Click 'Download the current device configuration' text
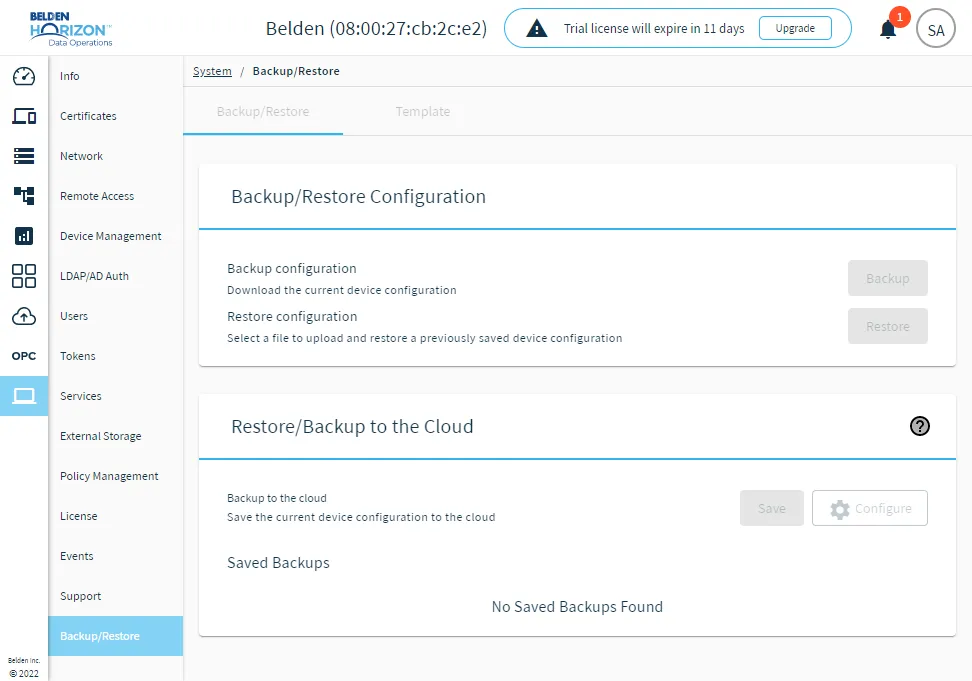This screenshot has height=681, width=972. click(342, 290)
